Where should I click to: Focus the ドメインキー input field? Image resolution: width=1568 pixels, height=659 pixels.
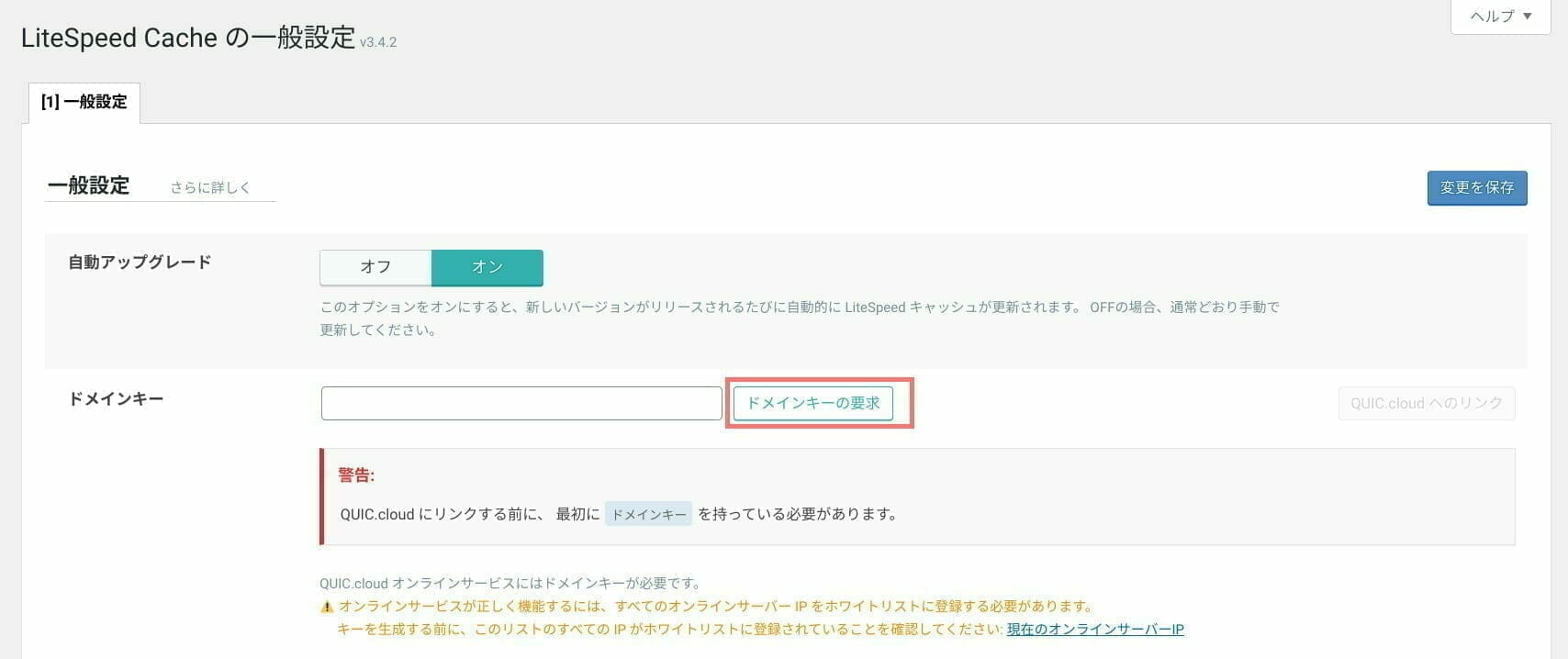[x=521, y=403]
